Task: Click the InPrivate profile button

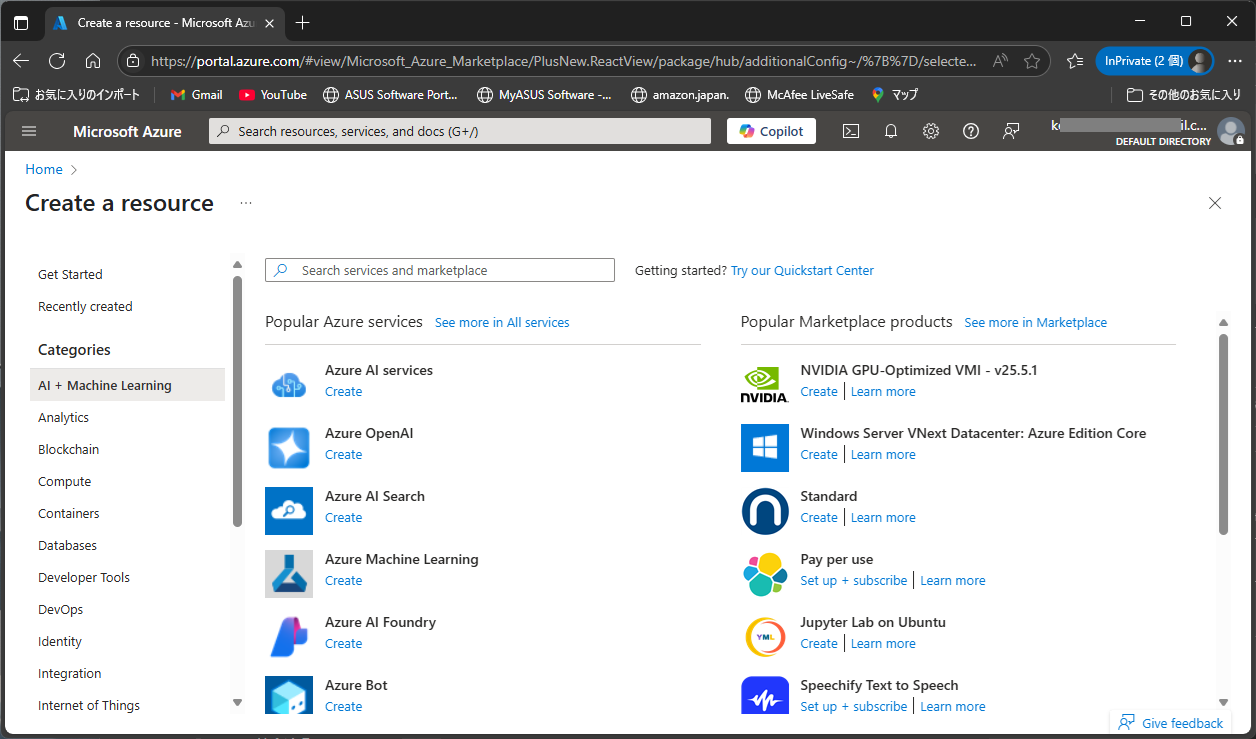Action: (1155, 61)
